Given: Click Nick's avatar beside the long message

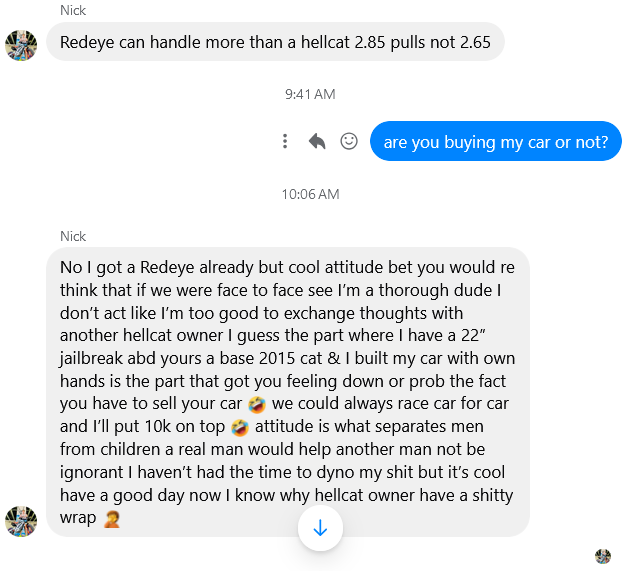Looking at the screenshot, I should (x=21, y=521).
